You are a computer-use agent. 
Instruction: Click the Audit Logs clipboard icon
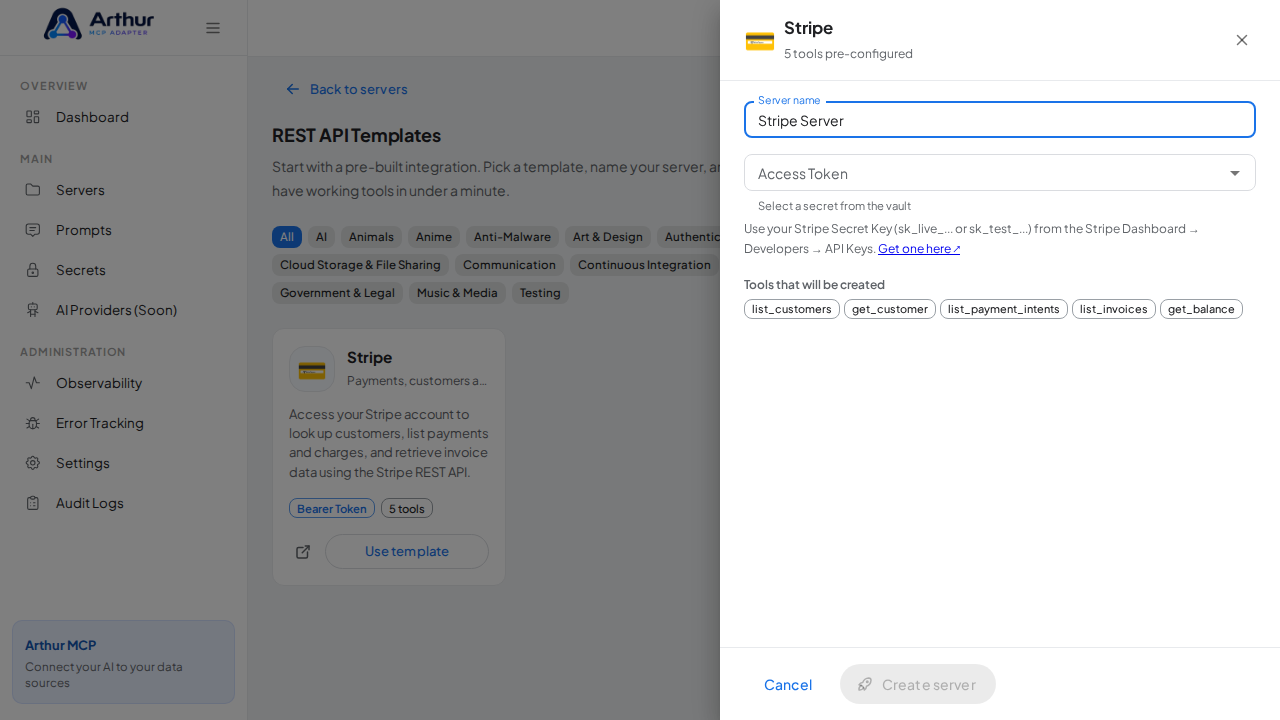(x=33, y=503)
